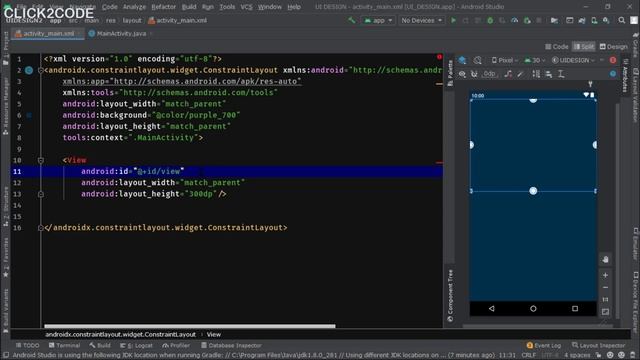
Task: Open the Terminal tool window
Action: tap(64, 345)
